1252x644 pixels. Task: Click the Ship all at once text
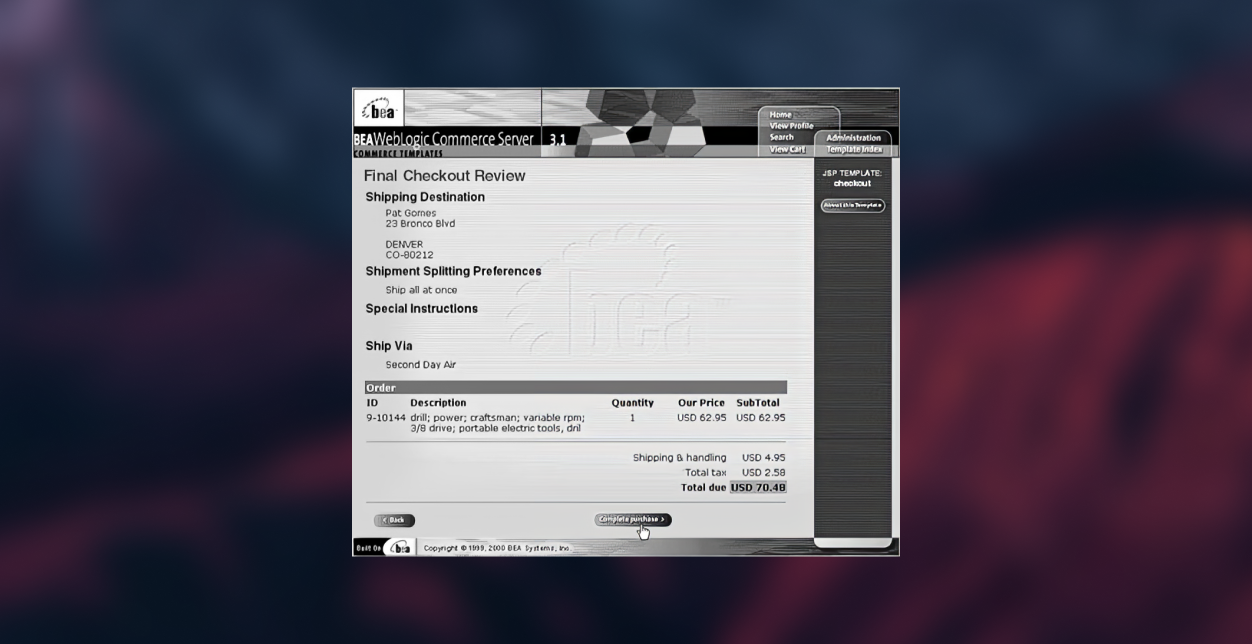(421, 290)
